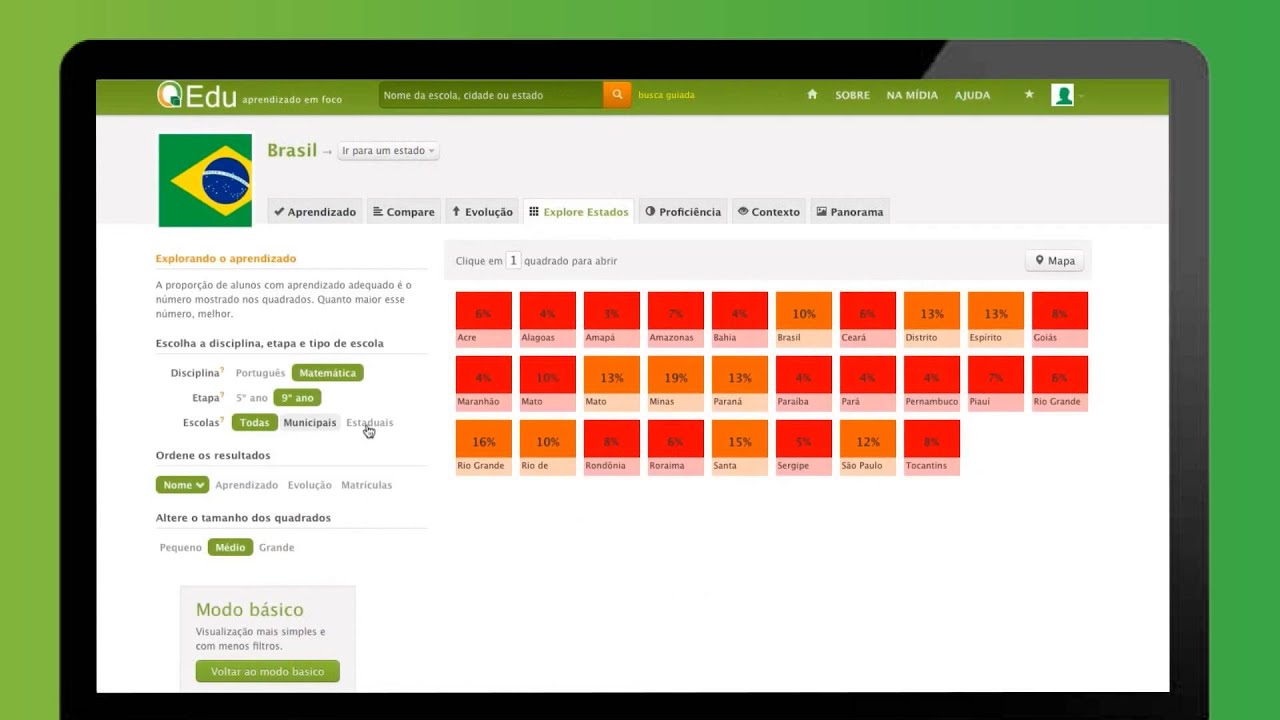Select the Explore Estados tab
1280x720 pixels.
pyautogui.click(x=580, y=212)
